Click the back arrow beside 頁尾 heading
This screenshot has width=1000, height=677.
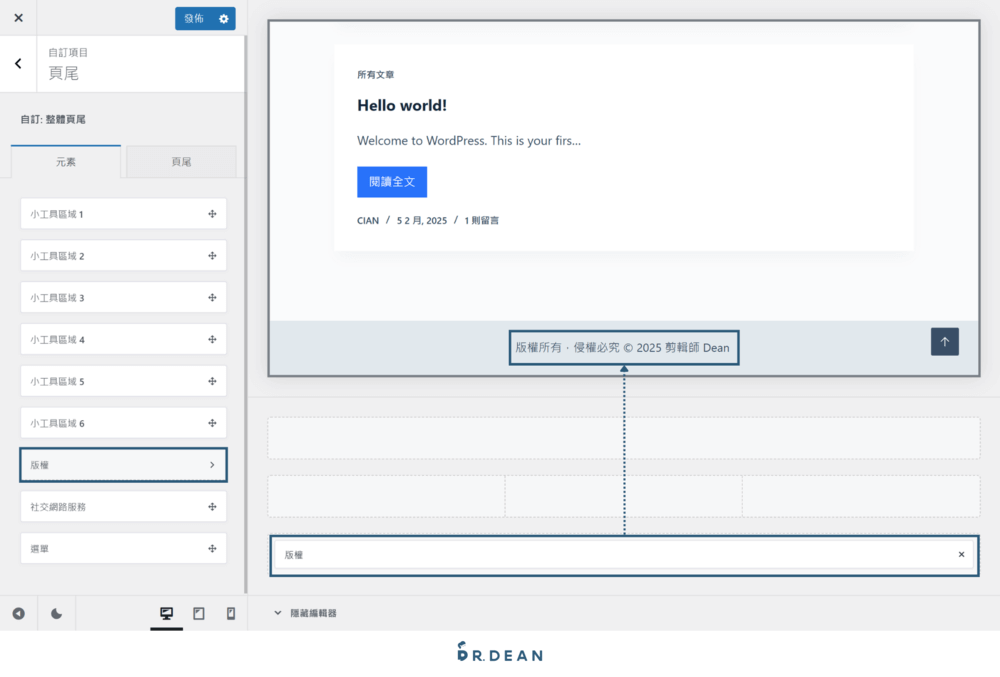(18, 64)
